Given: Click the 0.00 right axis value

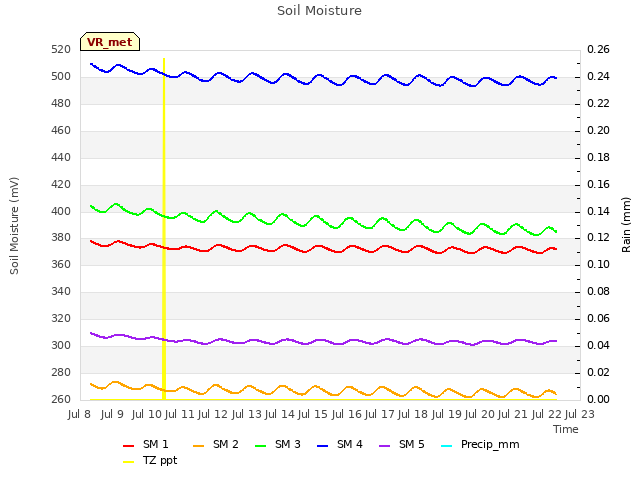Looking at the screenshot, I should [598, 399].
